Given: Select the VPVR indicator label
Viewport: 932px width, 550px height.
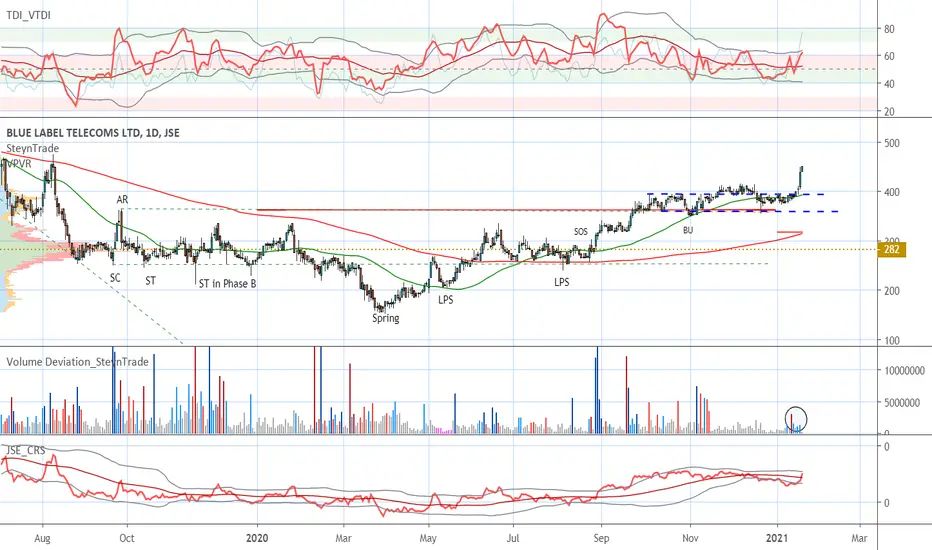Looking at the screenshot, I should click(19, 164).
